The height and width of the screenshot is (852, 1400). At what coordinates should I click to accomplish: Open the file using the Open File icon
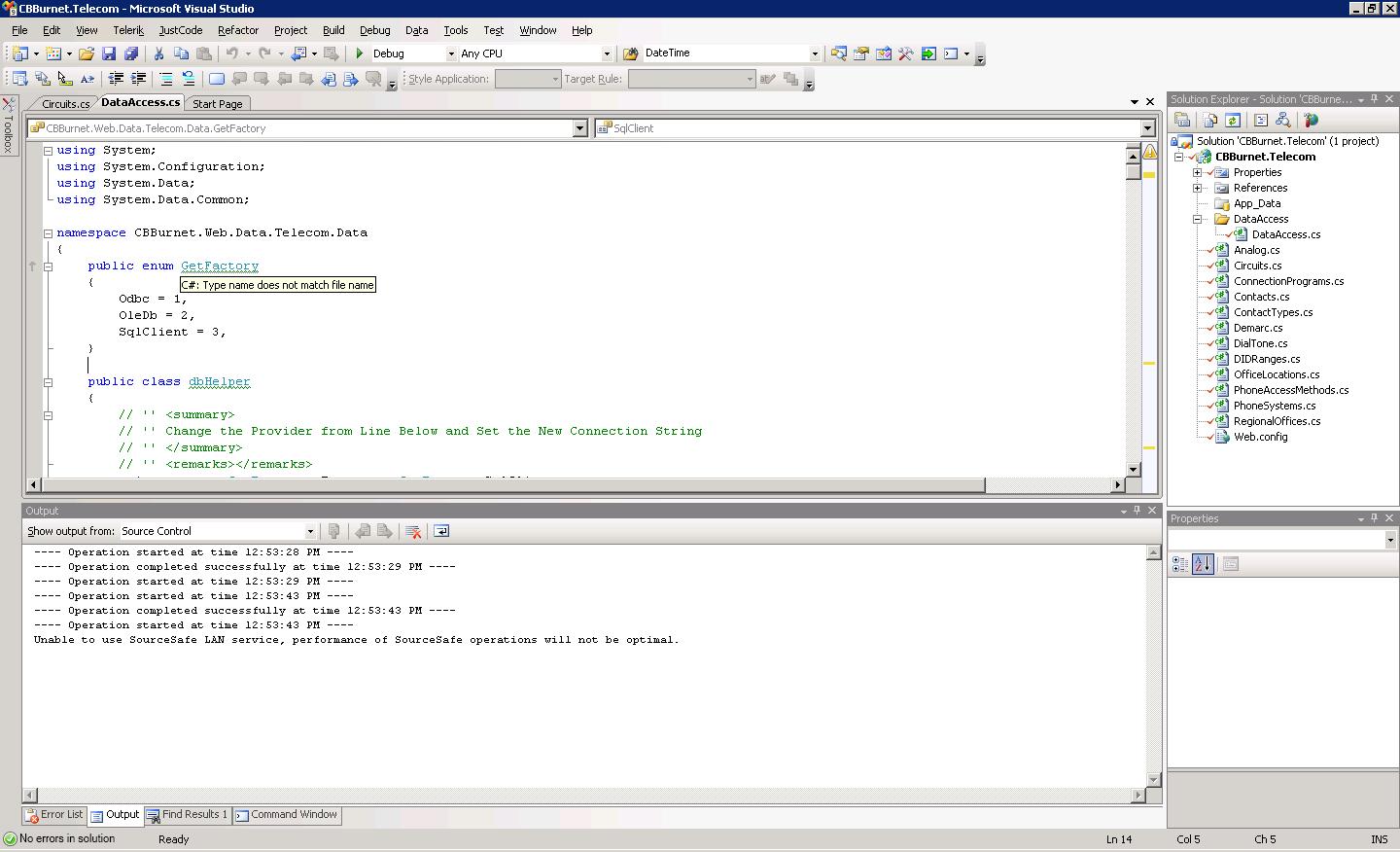pyautogui.click(x=87, y=53)
